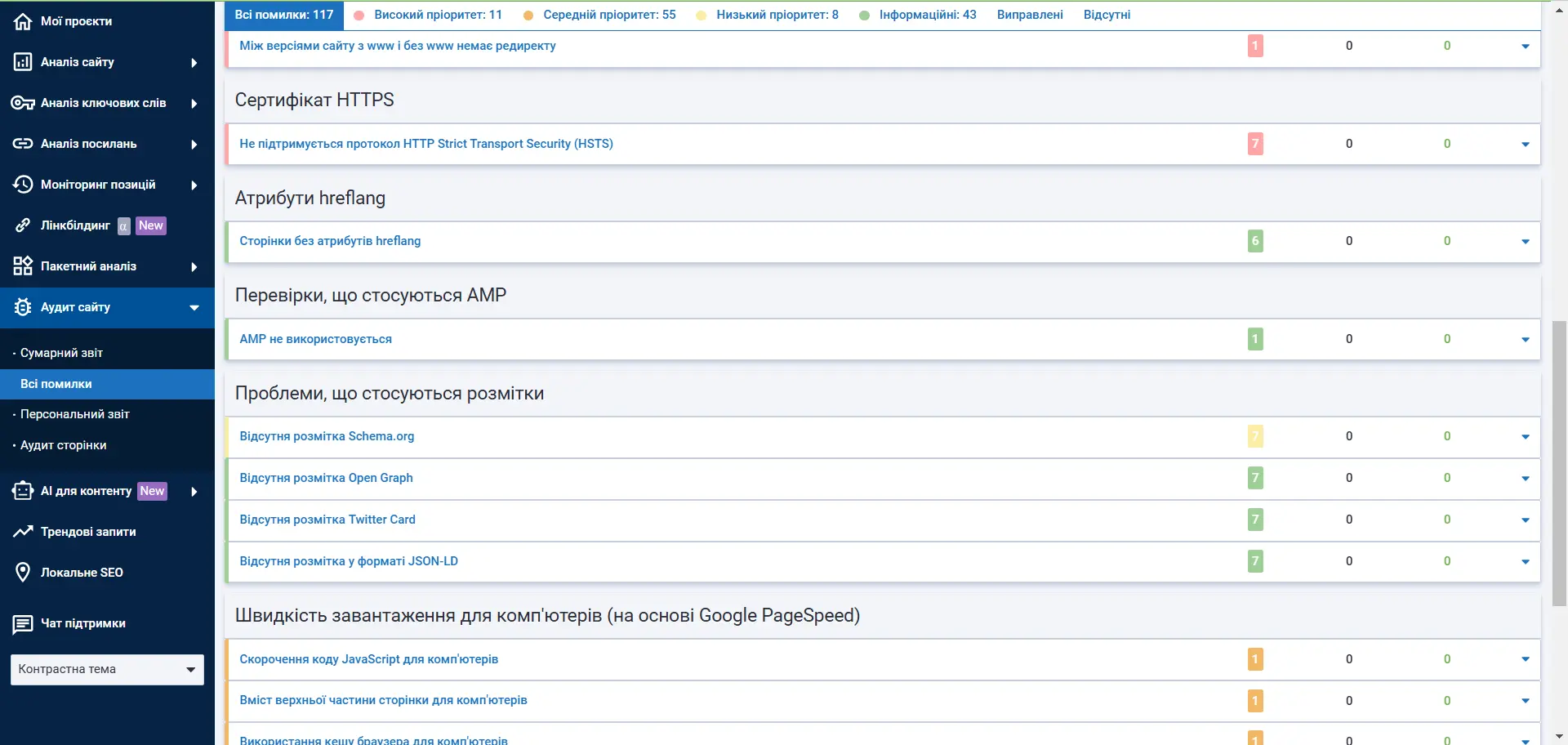Click the home icon for Мої проєкти

23,21
